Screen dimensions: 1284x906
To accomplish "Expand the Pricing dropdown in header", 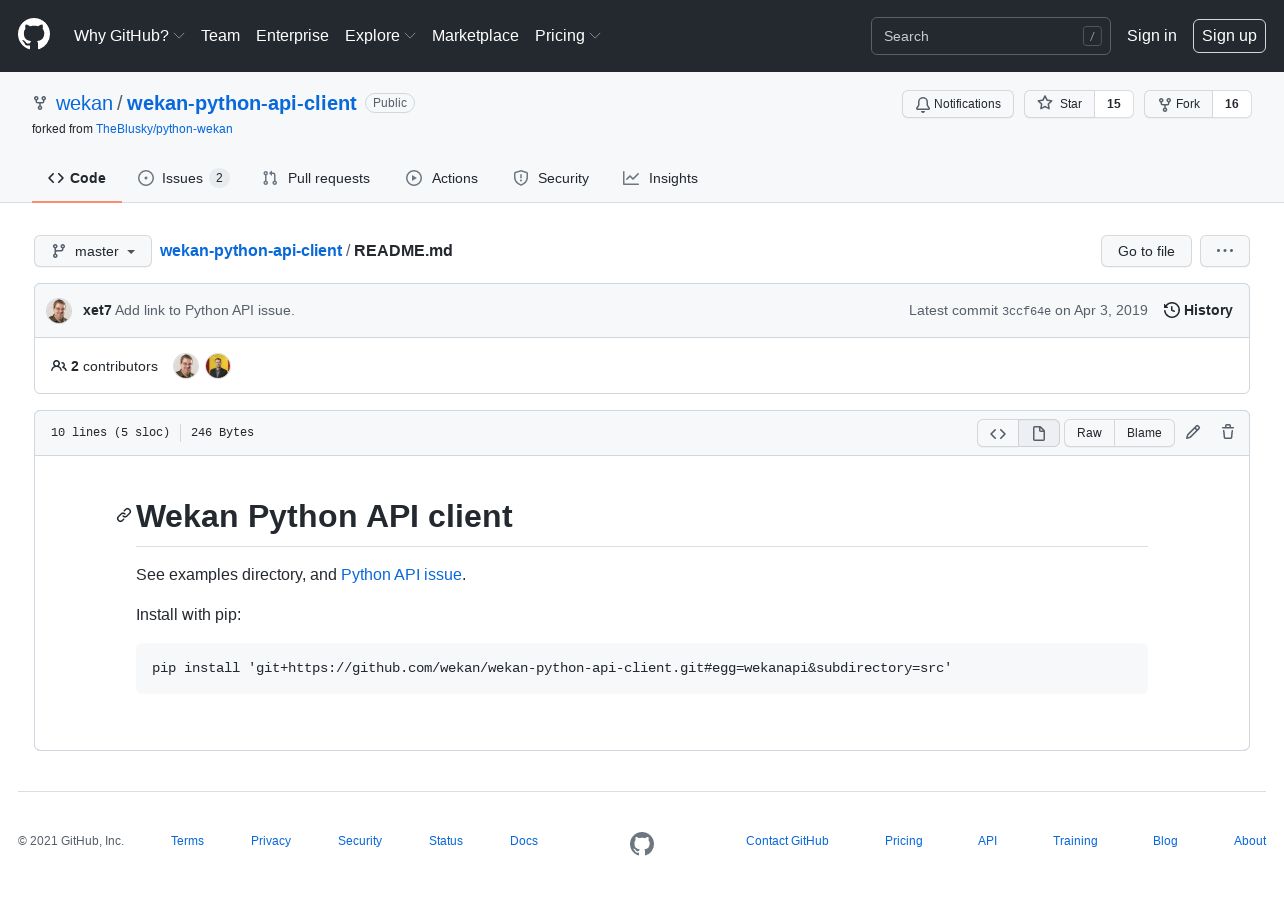I will [x=568, y=36].
